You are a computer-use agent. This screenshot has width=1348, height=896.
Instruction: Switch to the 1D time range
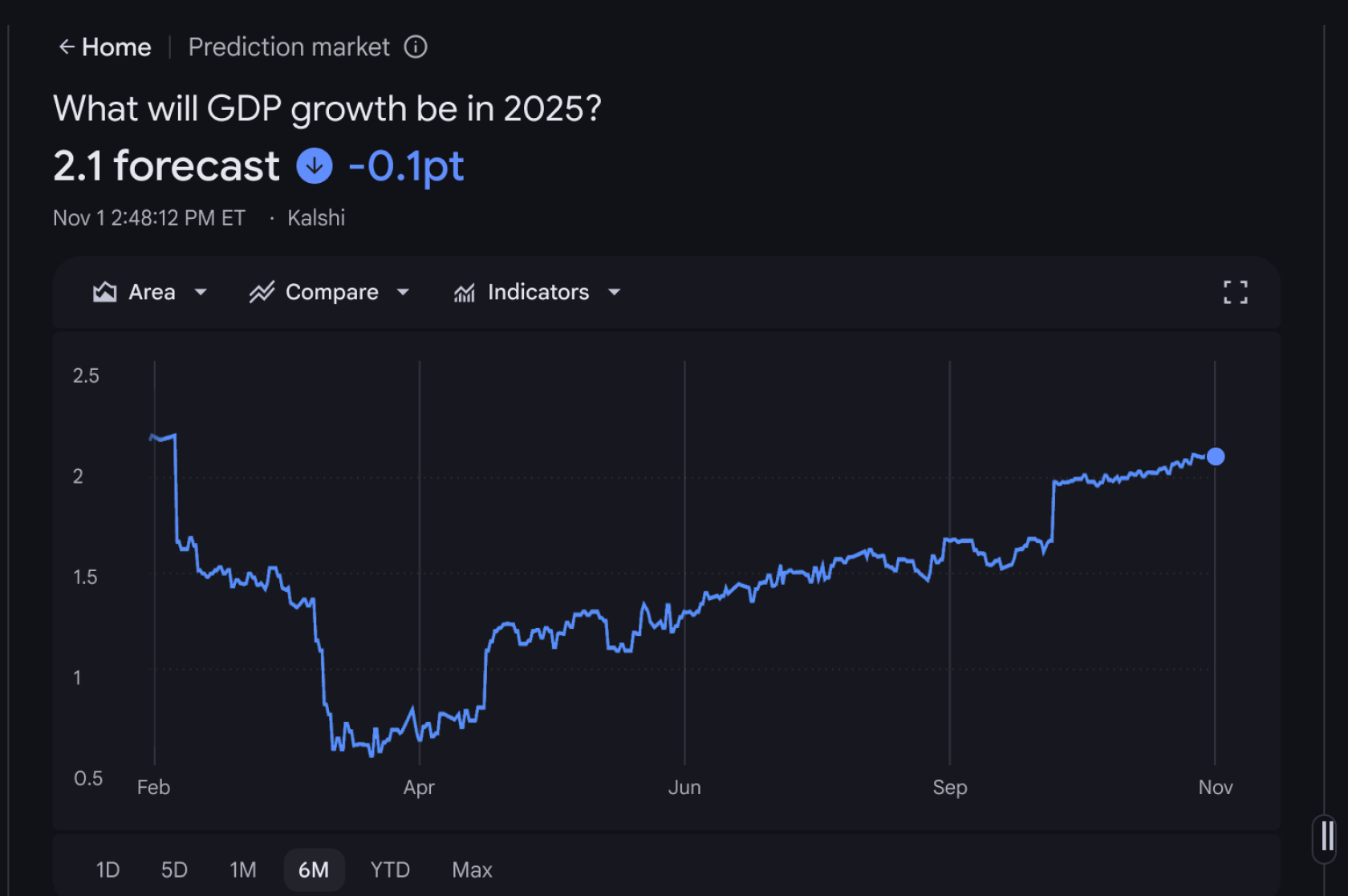[108, 870]
